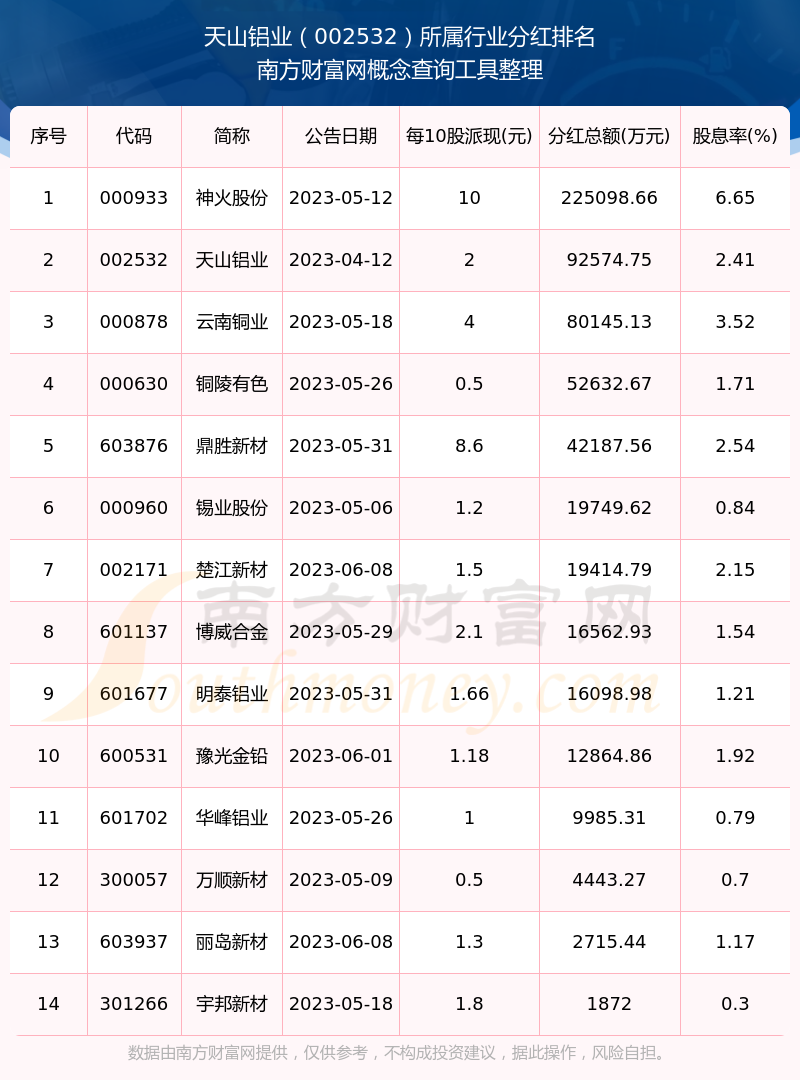Click the 分红总额(万元) column header
The height and width of the screenshot is (1080, 800).
coord(609,136)
